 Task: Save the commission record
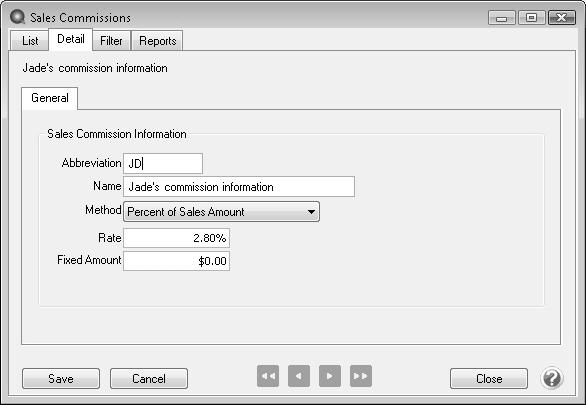[61, 378]
